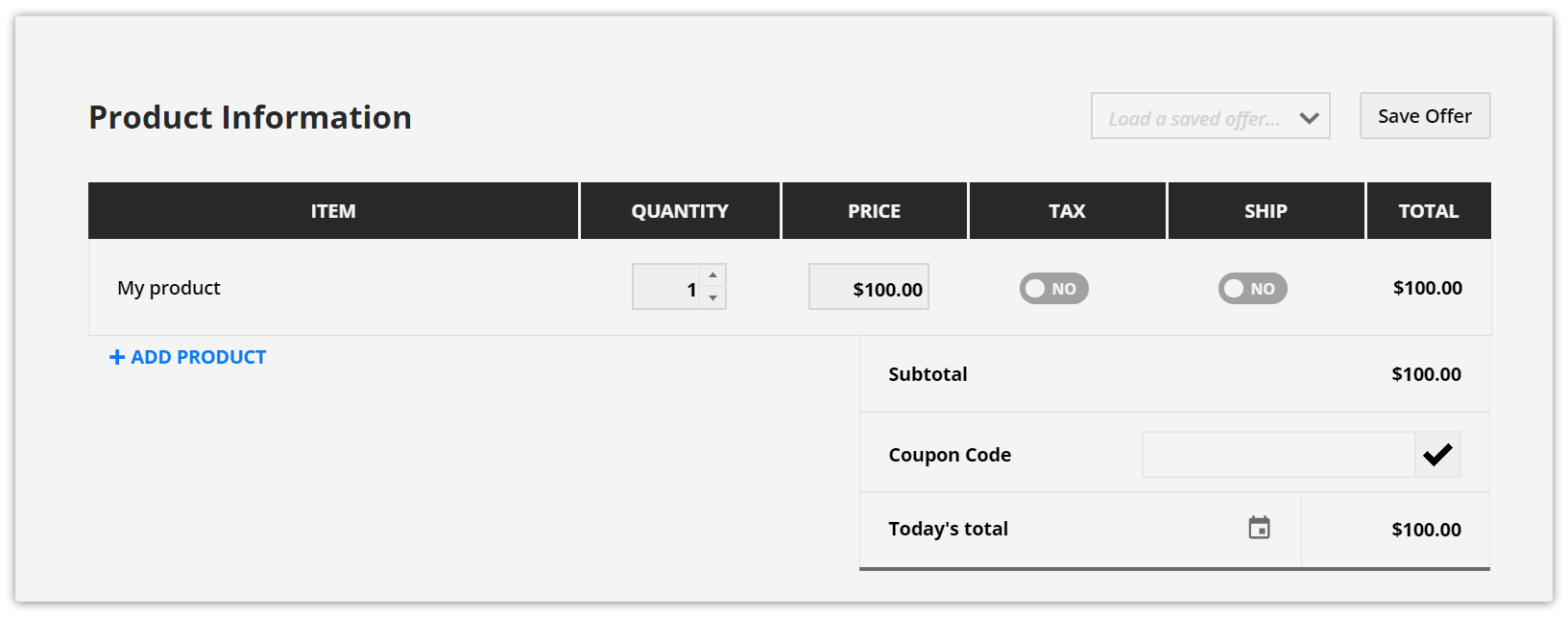Select the PRICE column header

click(x=874, y=211)
